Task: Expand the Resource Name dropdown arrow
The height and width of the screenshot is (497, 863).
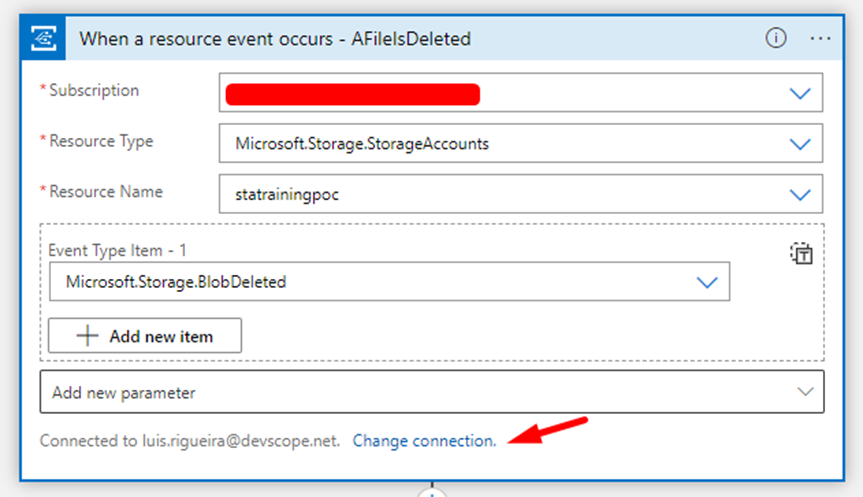Action: [x=800, y=194]
